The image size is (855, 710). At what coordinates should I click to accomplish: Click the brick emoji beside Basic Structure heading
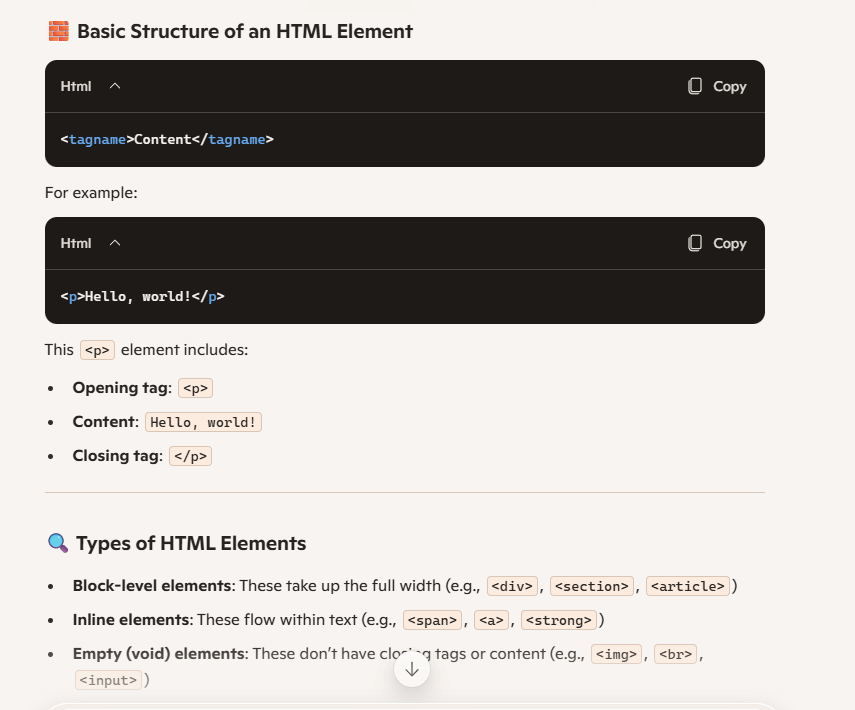pos(58,31)
